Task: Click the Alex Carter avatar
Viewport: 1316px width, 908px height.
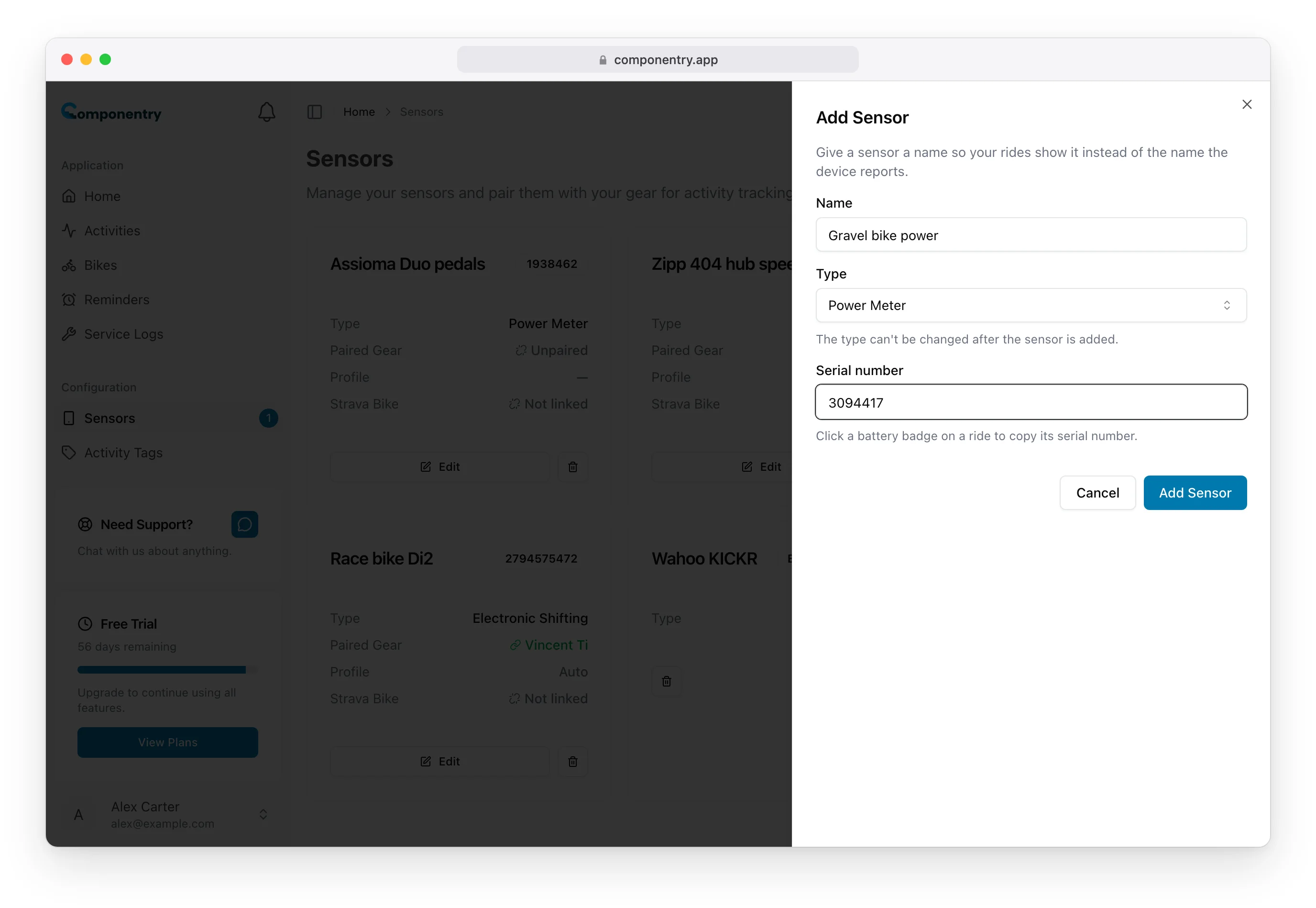Action: [78, 815]
